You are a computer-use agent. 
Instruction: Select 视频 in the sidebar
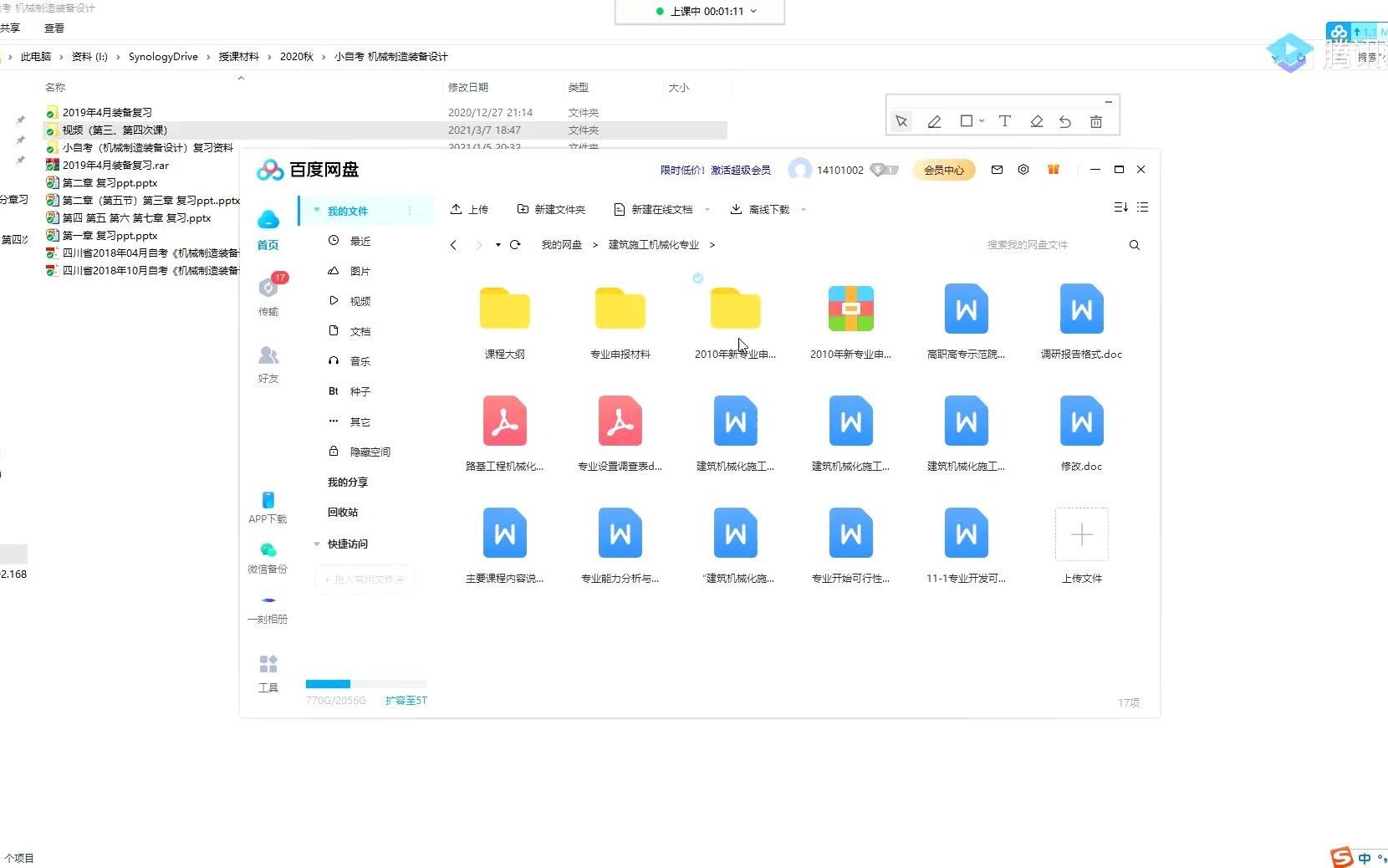pyautogui.click(x=360, y=301)
